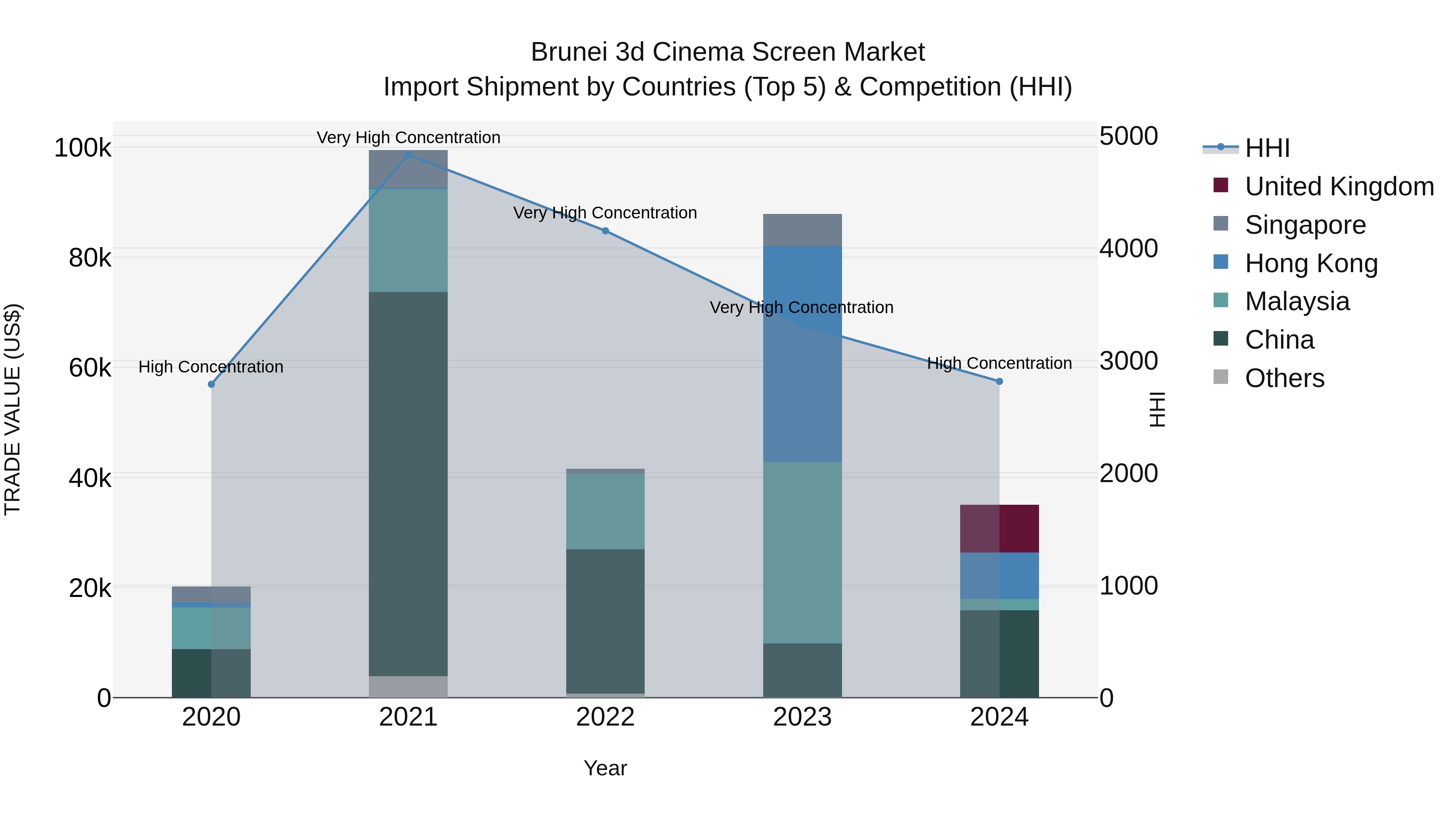Image resolution: width=1456 pixels, height=819 pixels.
Task: Toggle United Kingdom legend entry
Action: coord(1318,186)
